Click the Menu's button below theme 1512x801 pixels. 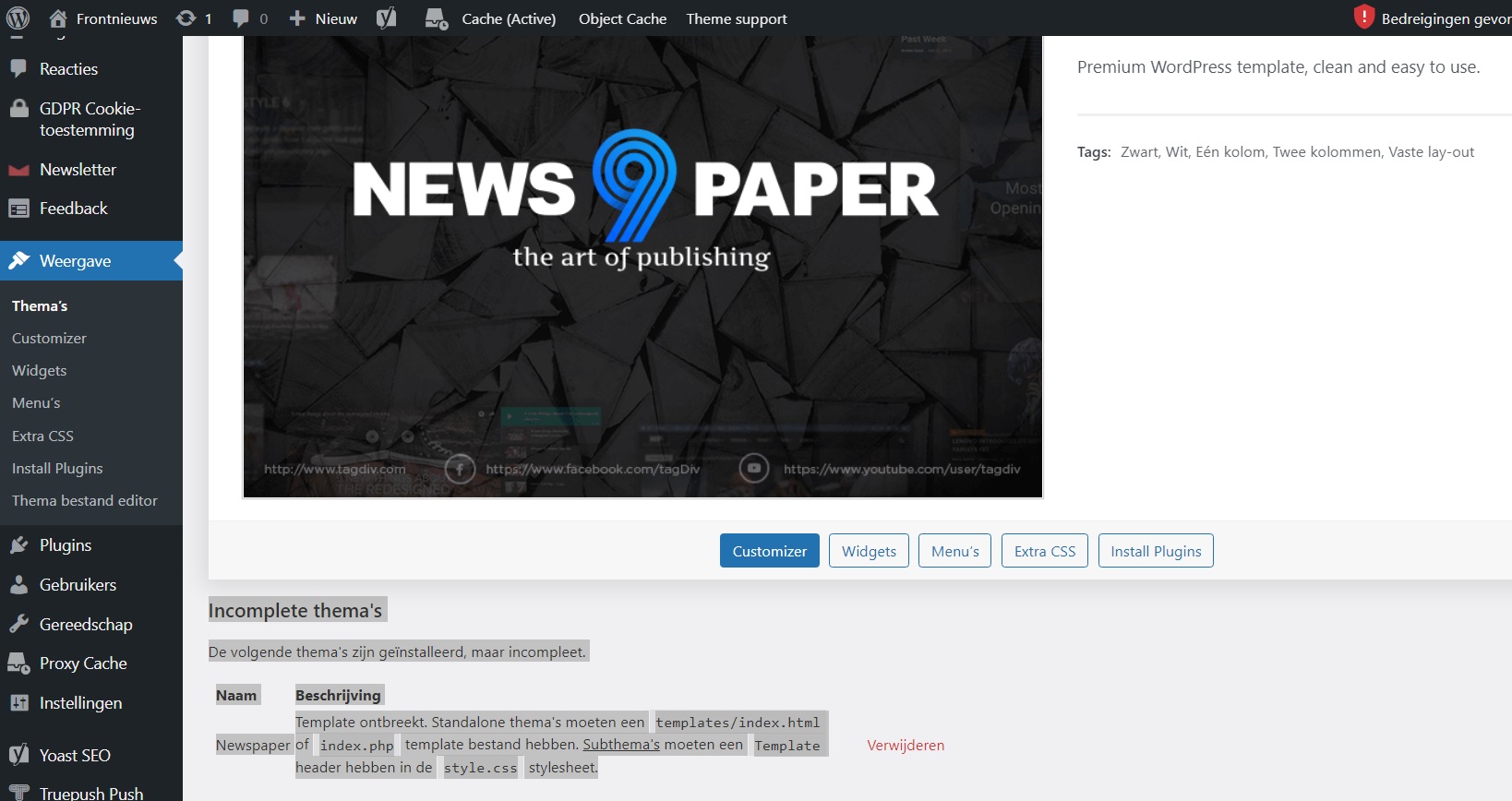coord(955,551)
